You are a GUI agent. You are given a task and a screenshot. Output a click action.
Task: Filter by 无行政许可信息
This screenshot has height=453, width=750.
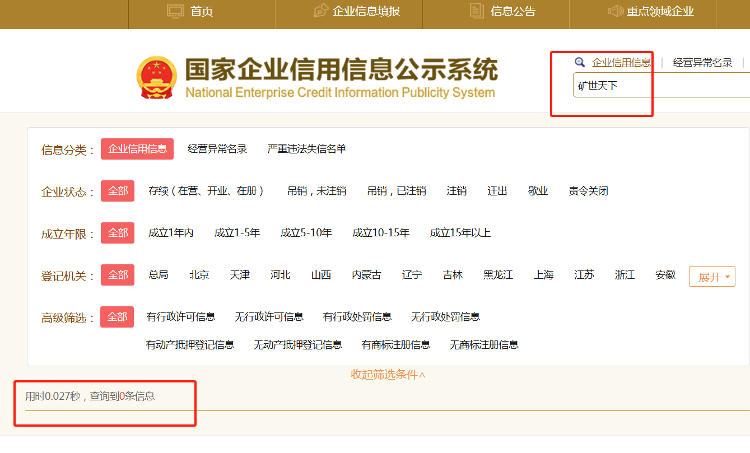tap(269, 317)
